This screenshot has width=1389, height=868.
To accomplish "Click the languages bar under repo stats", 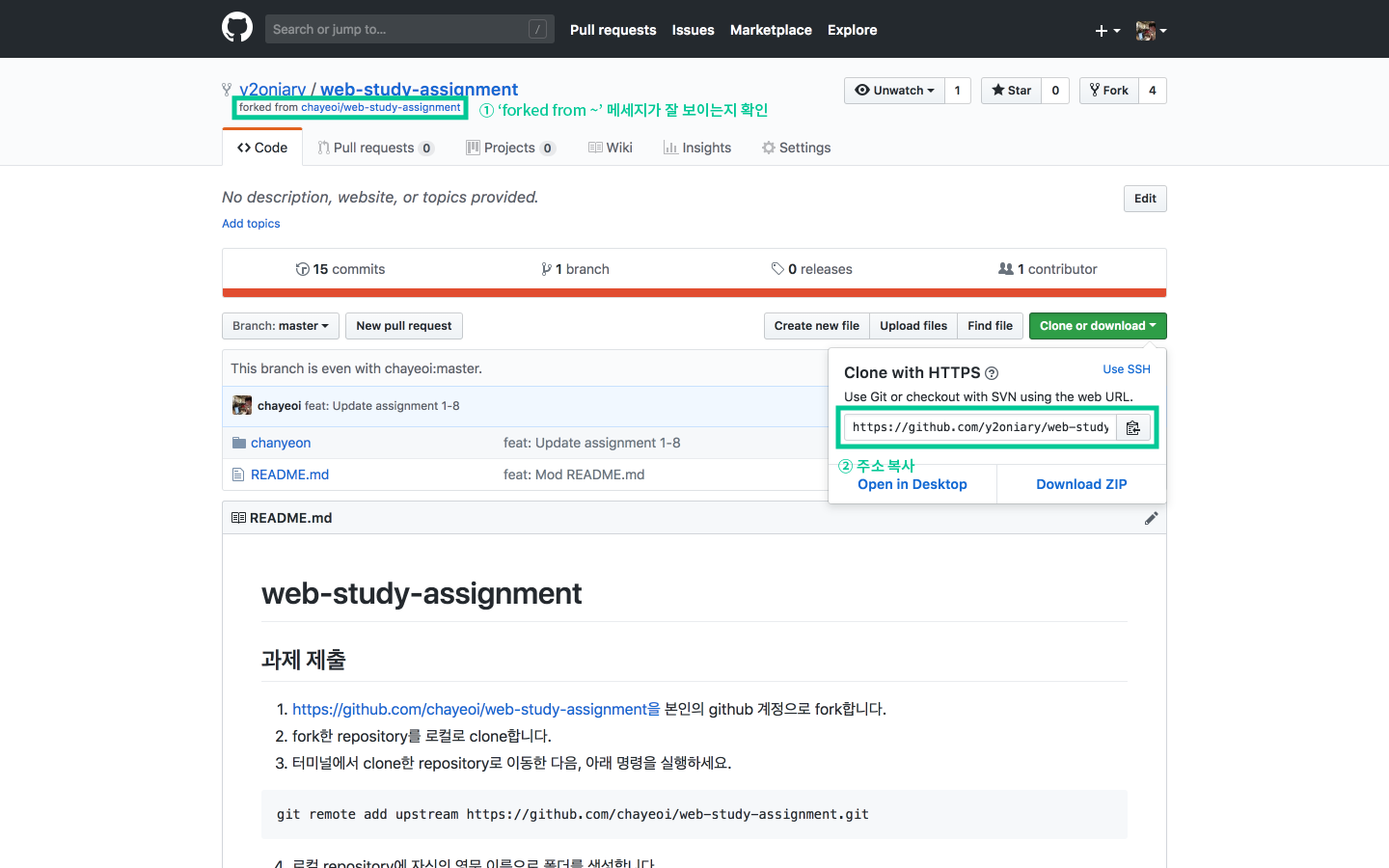I will pyautogui.click(x=694, y=293).
